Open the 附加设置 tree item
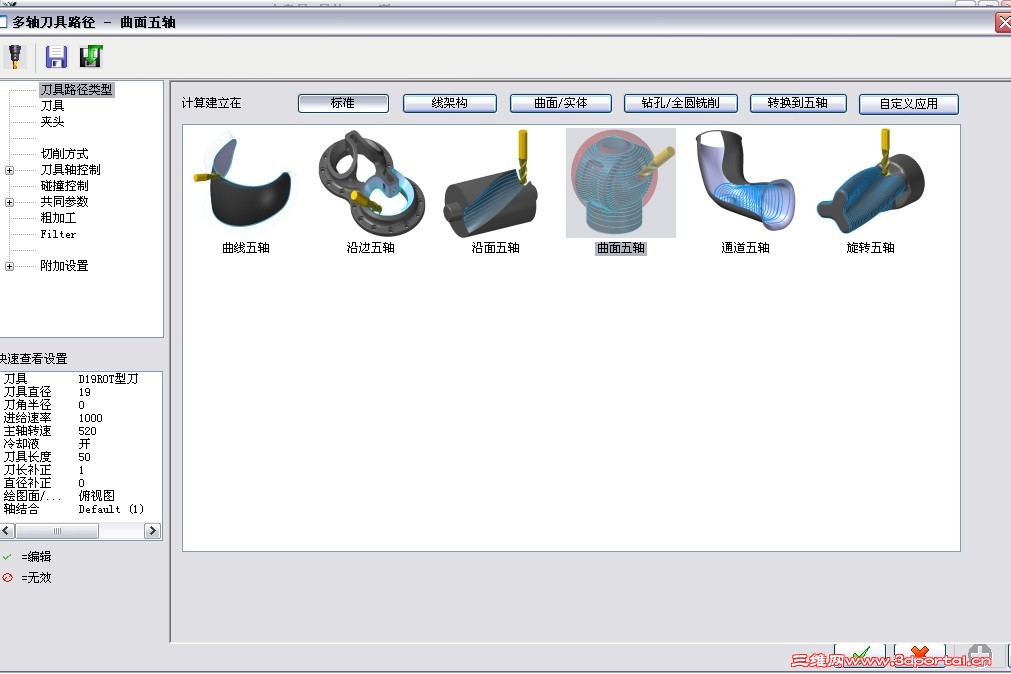Image resolution: width=1011 pixels, height=674 pixels. pos(64,266)
